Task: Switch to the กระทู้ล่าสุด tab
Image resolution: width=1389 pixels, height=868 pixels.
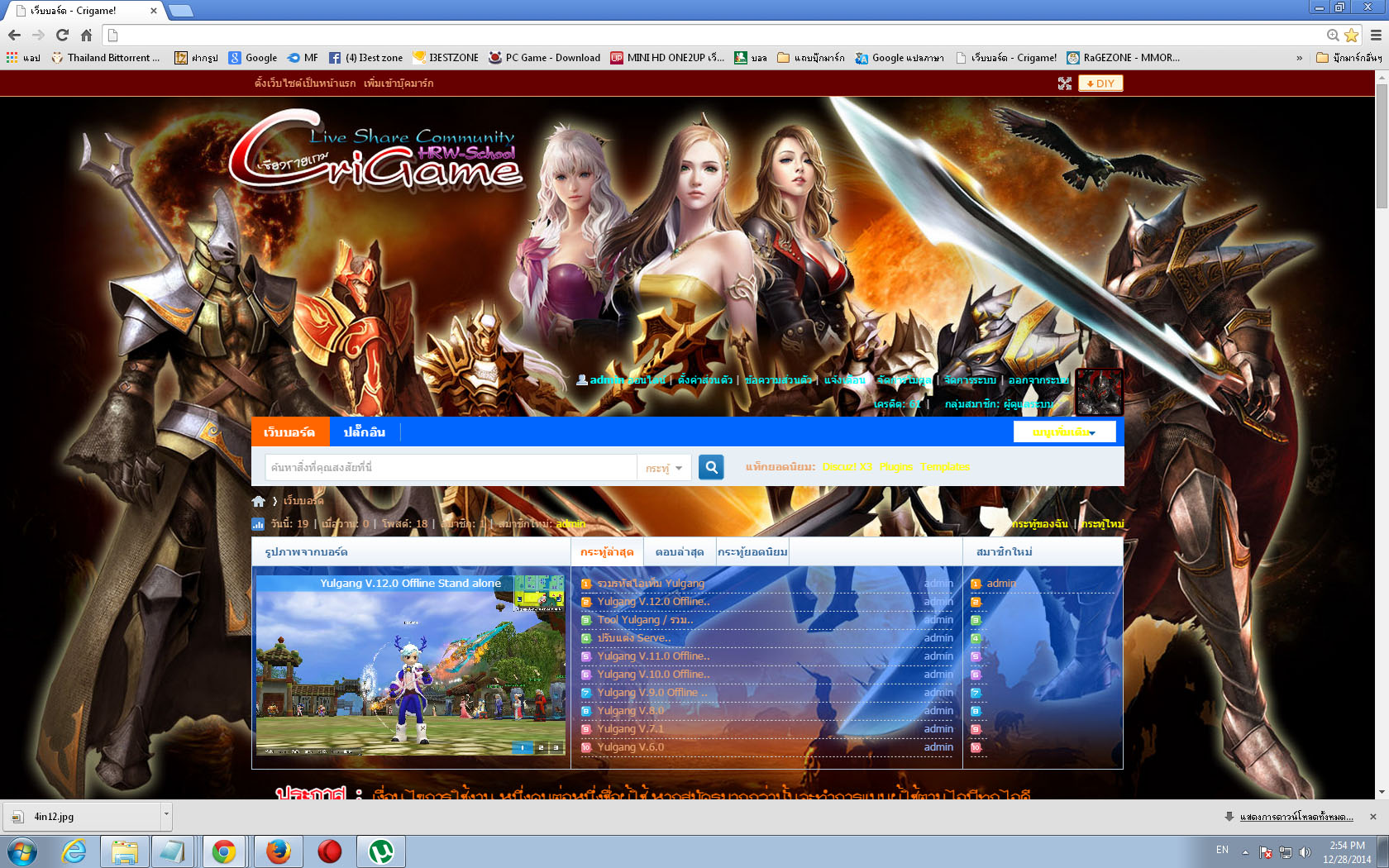Action: coord(607,552)
